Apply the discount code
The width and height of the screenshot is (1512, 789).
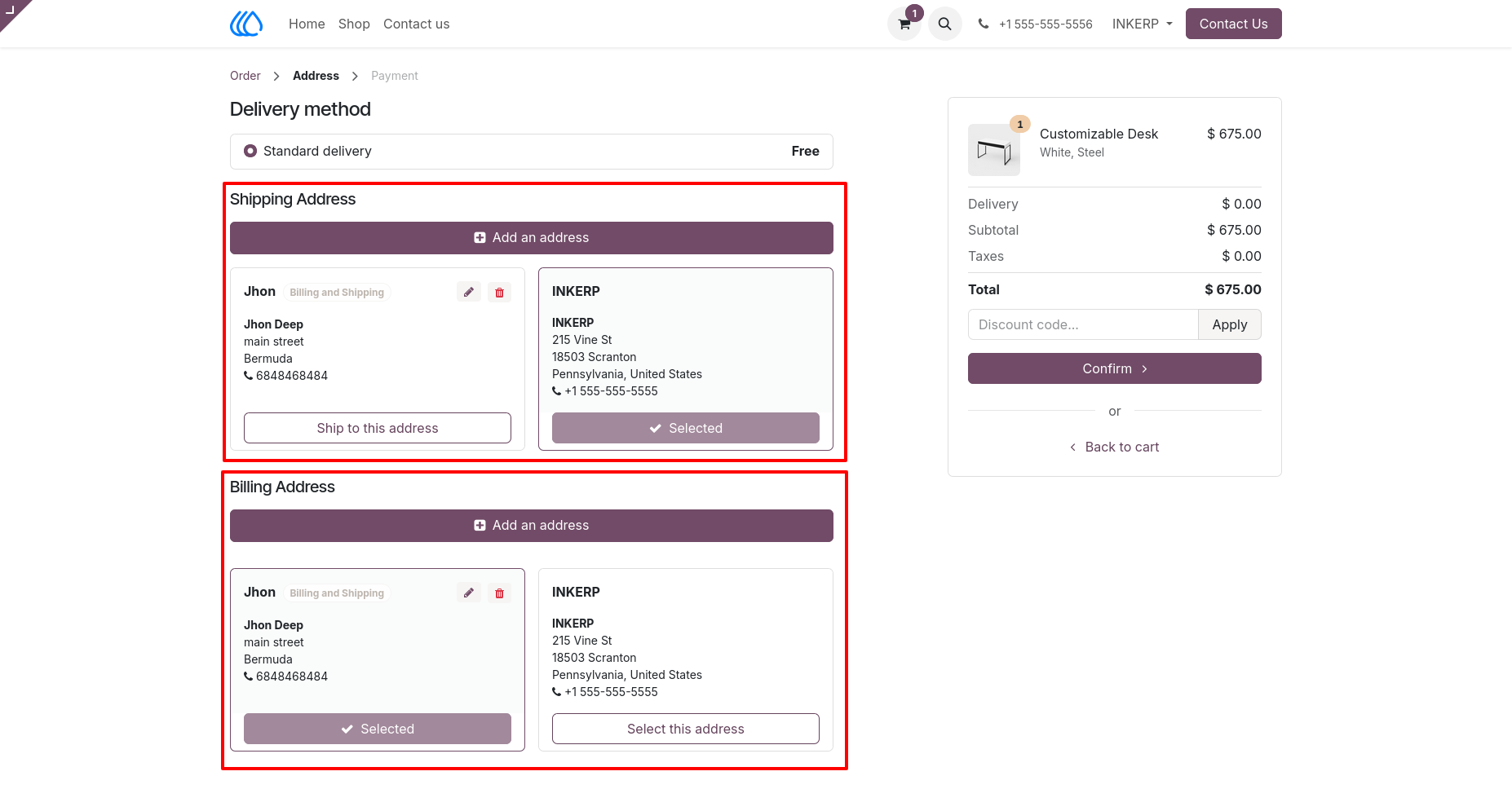(1229, 324)
